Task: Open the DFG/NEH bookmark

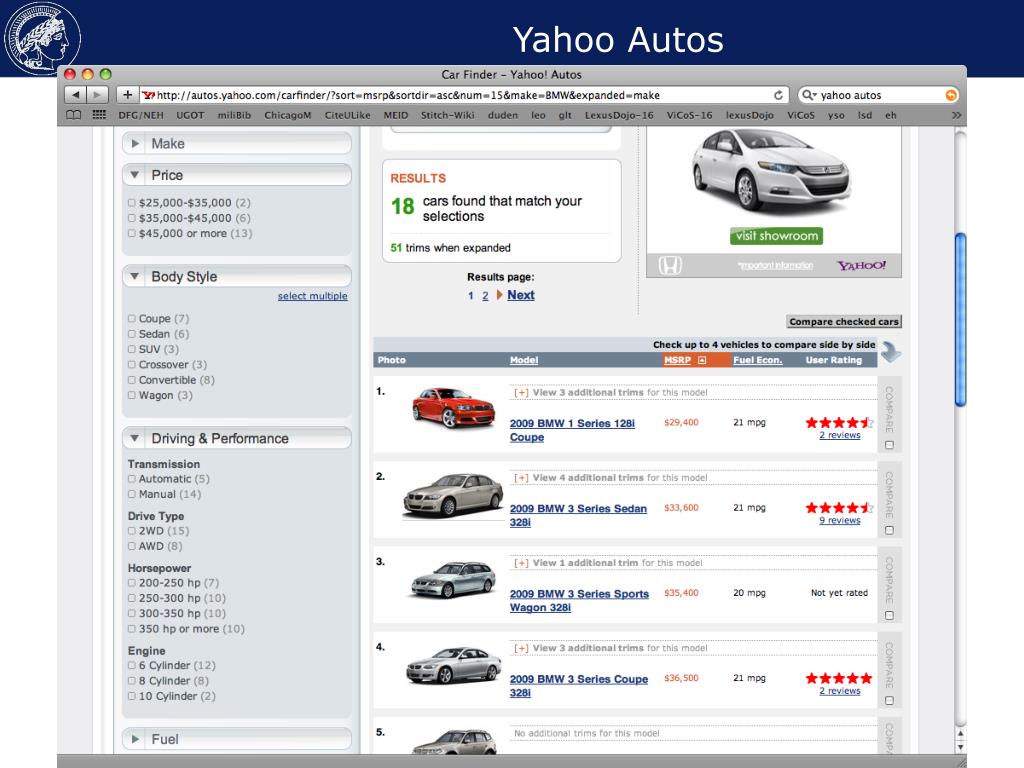Action: point(141,115)
